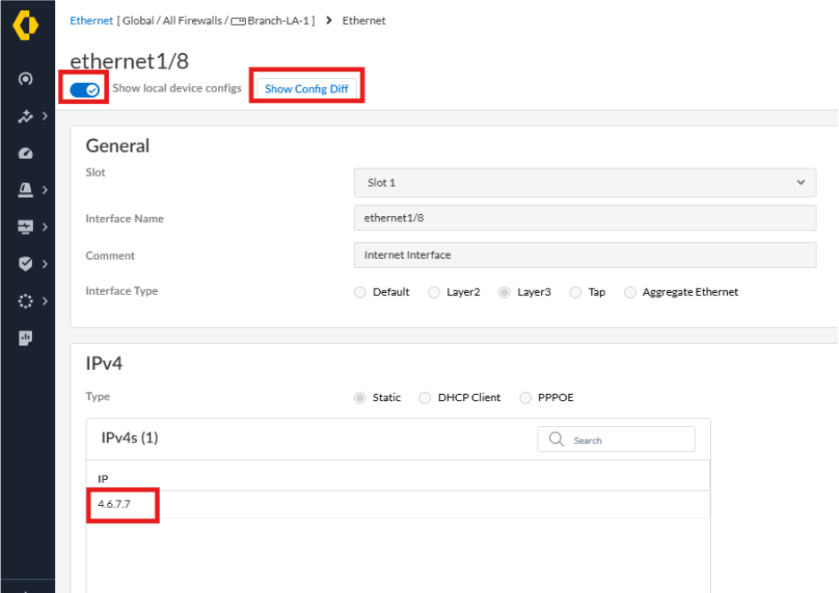Select Static IPv4 type radio
The width and height of the screenshot is (839, 593).
pos(360,398)
